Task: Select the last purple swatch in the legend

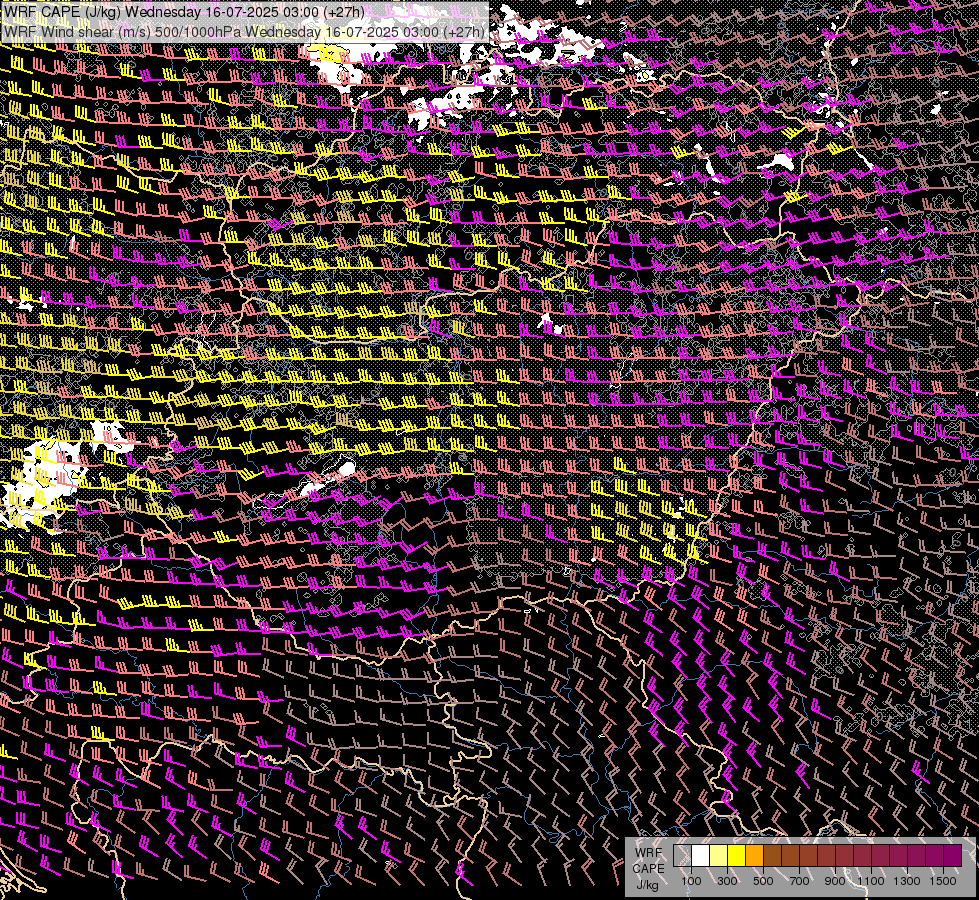Action: click(x=953, y=856)
